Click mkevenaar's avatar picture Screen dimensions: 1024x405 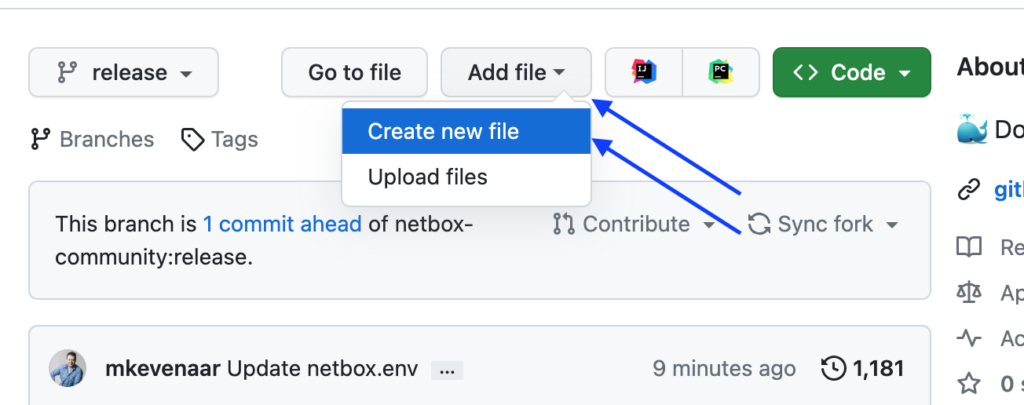coord(67,369)
